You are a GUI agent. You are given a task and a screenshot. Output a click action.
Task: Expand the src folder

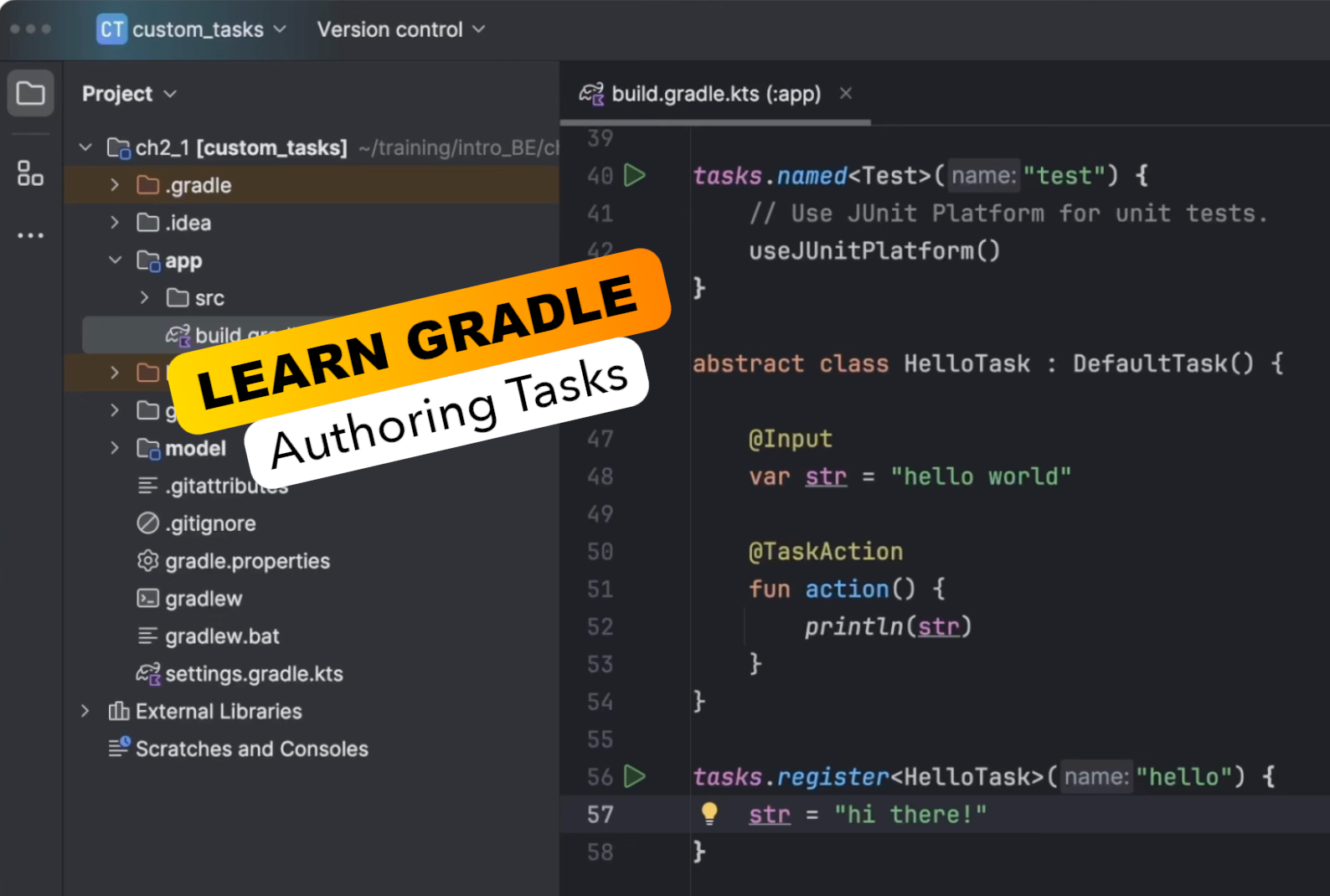pos(144,297)
